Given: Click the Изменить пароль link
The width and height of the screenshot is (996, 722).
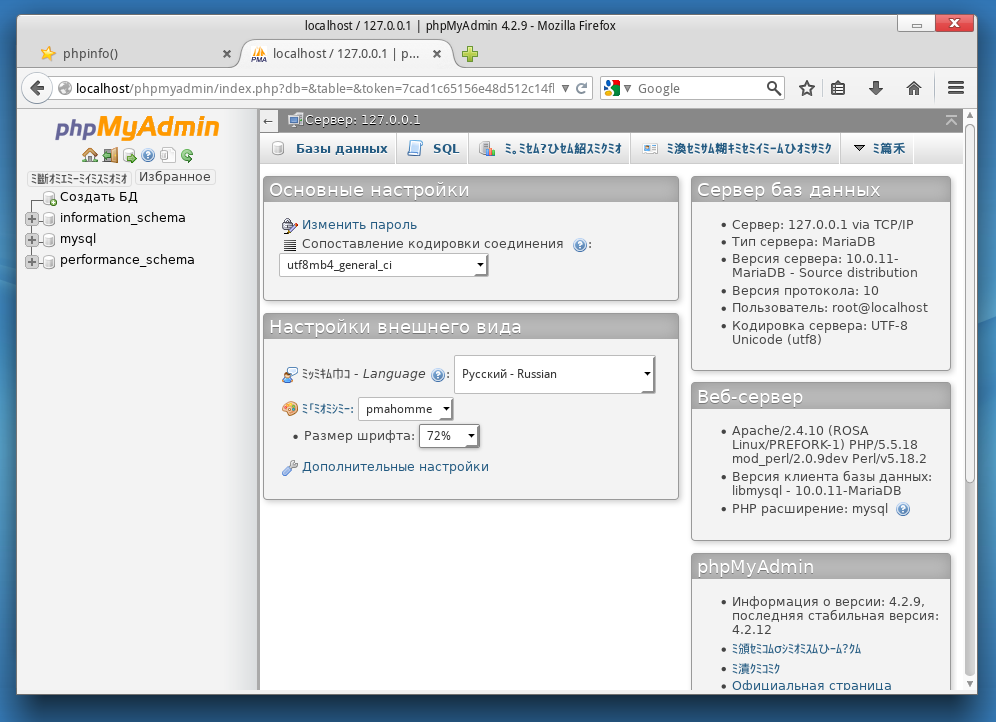Looking at the screenshot, I should [360, 225].
